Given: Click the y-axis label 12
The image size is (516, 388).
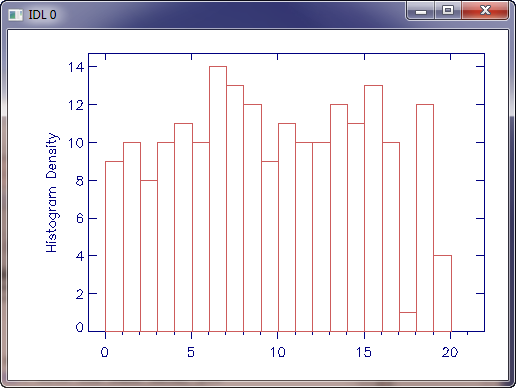Looking at the screenshot, I should click(76, 105).
